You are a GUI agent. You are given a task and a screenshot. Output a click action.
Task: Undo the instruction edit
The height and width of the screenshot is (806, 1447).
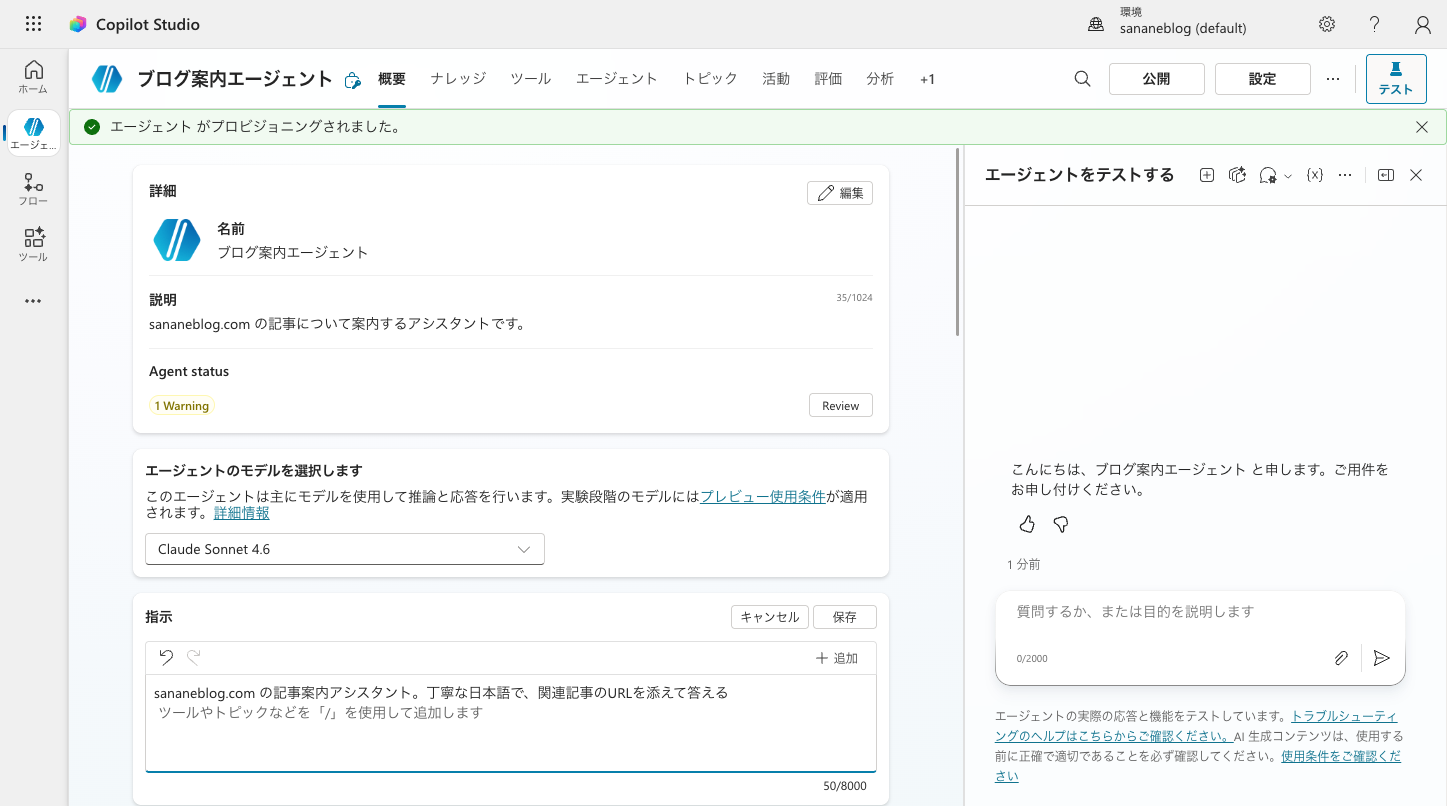[166, 657]
